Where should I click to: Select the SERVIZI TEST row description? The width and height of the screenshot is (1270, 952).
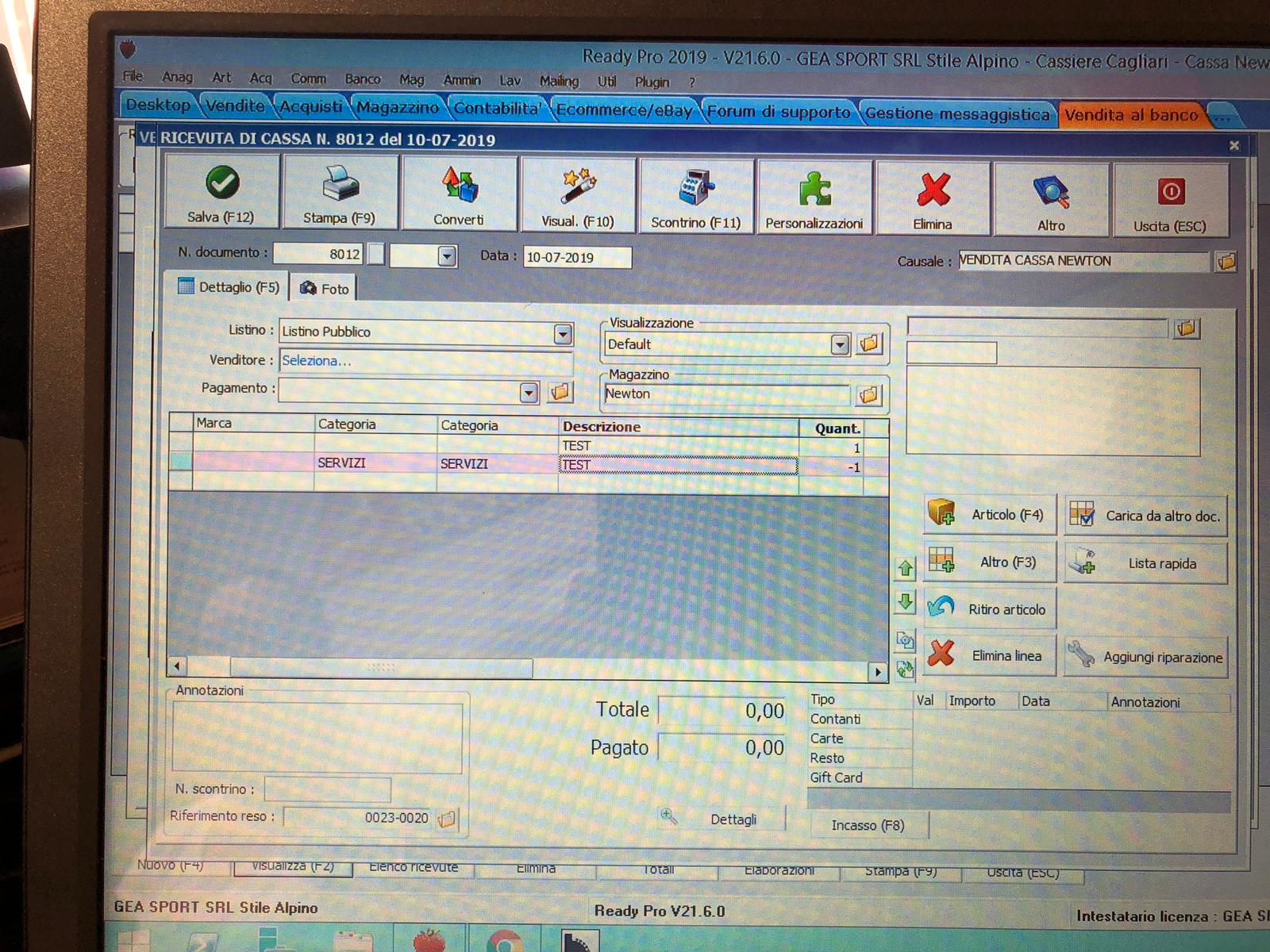(x=678, y=466)
